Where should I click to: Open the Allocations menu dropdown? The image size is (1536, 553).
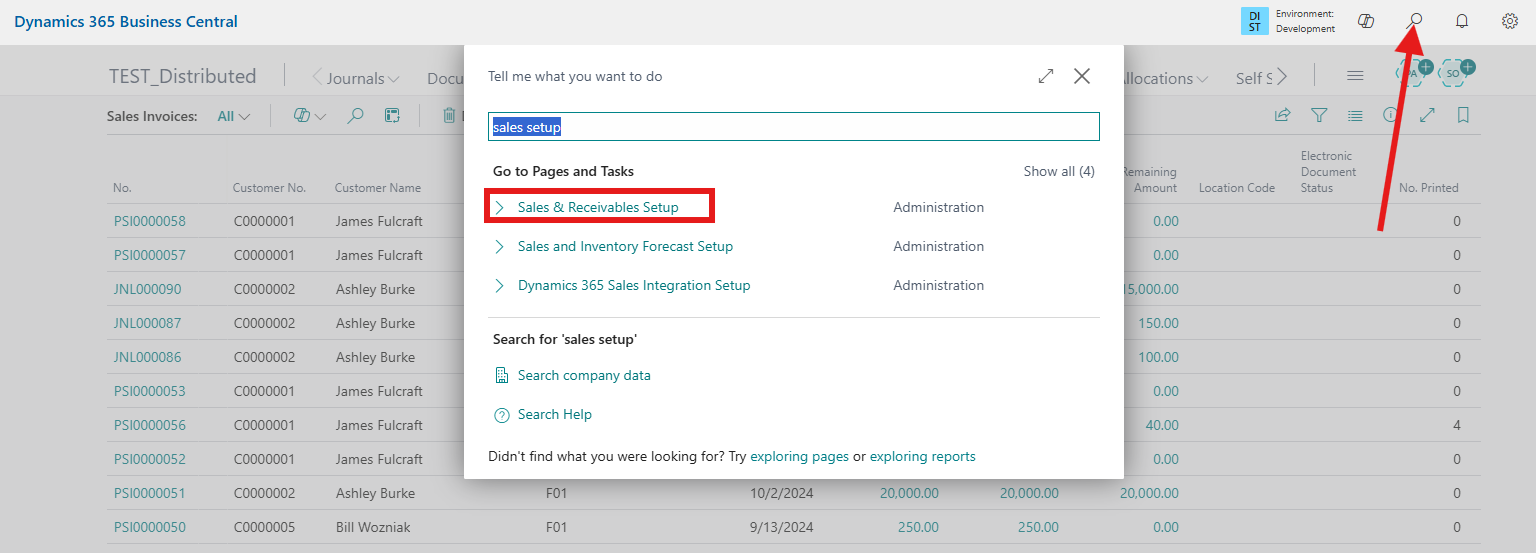click(1165, 78)
